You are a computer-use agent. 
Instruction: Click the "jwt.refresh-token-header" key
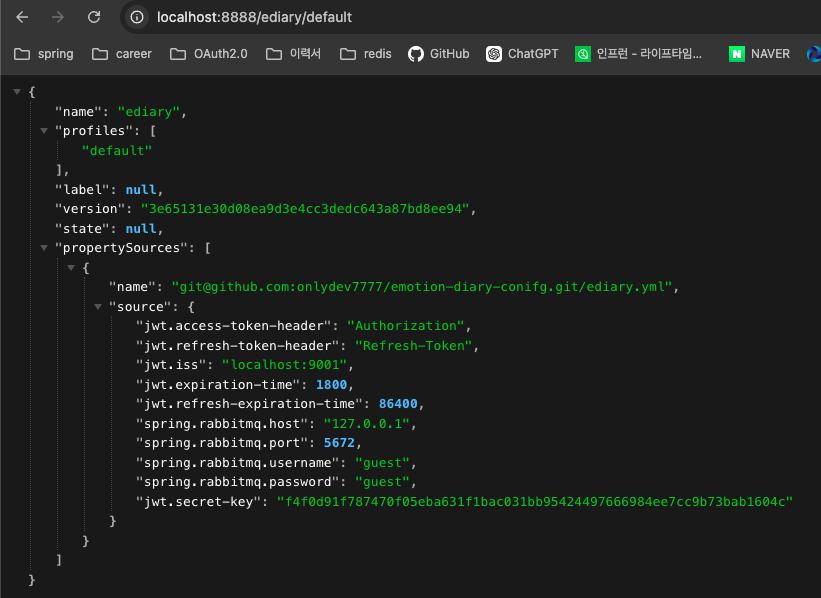pyautogui.click(x=238, y=346)
